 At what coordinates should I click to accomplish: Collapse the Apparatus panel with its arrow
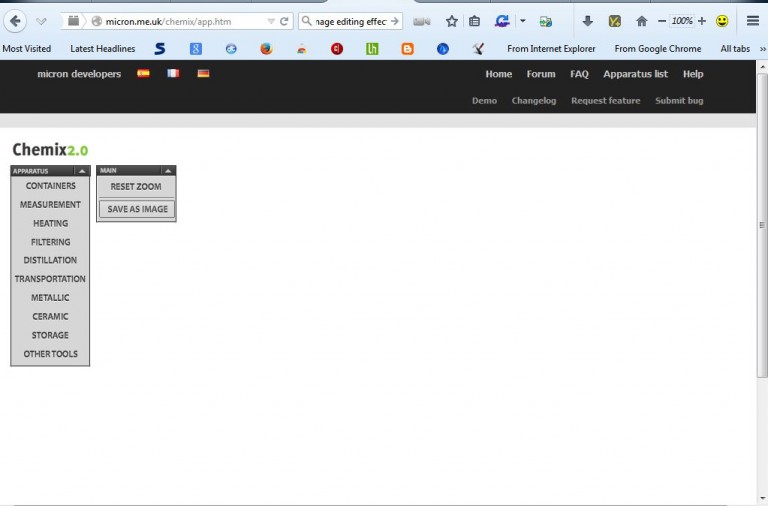pyautogui.click(x=82, y=171)
